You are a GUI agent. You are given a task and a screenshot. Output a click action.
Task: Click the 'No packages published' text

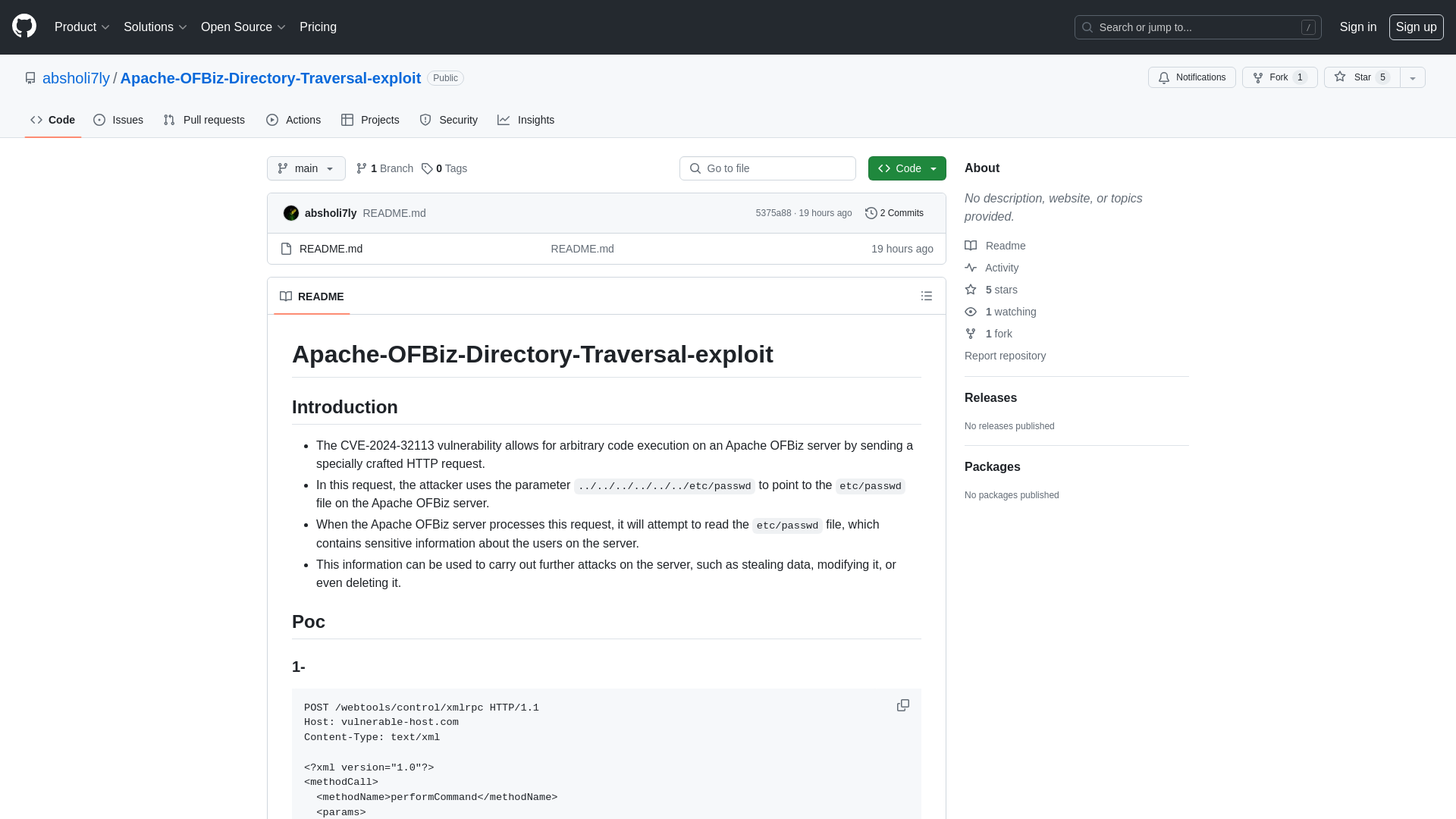(1012, 495)
